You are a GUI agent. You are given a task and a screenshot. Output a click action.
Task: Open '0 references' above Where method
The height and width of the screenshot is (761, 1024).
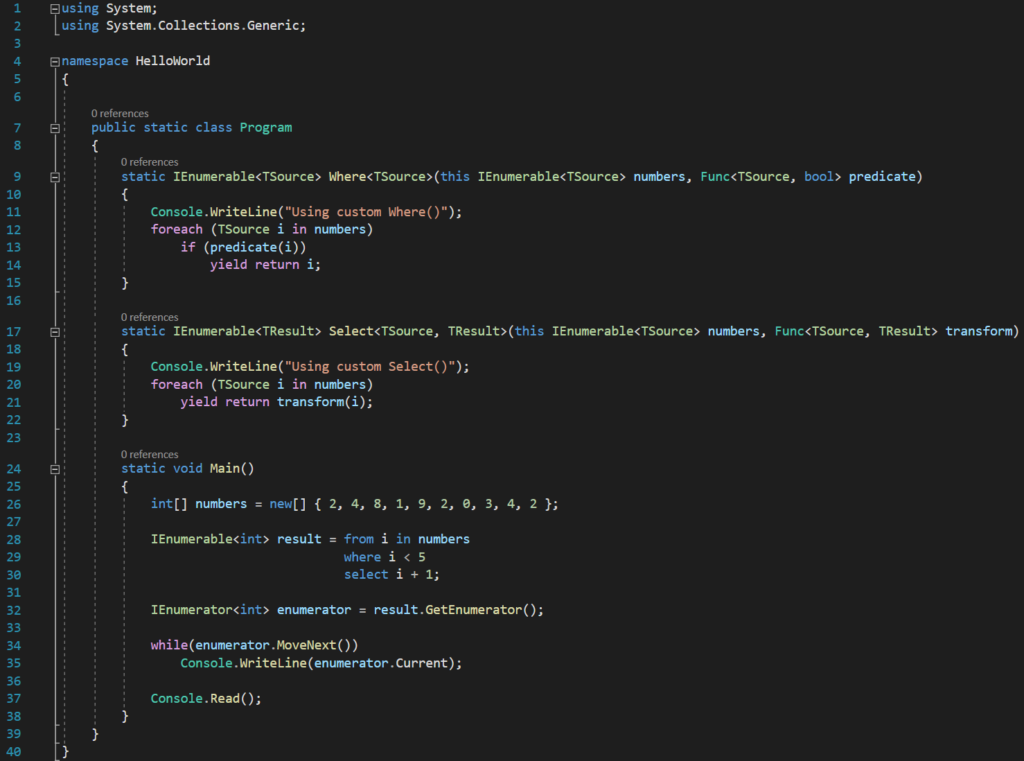149,162
